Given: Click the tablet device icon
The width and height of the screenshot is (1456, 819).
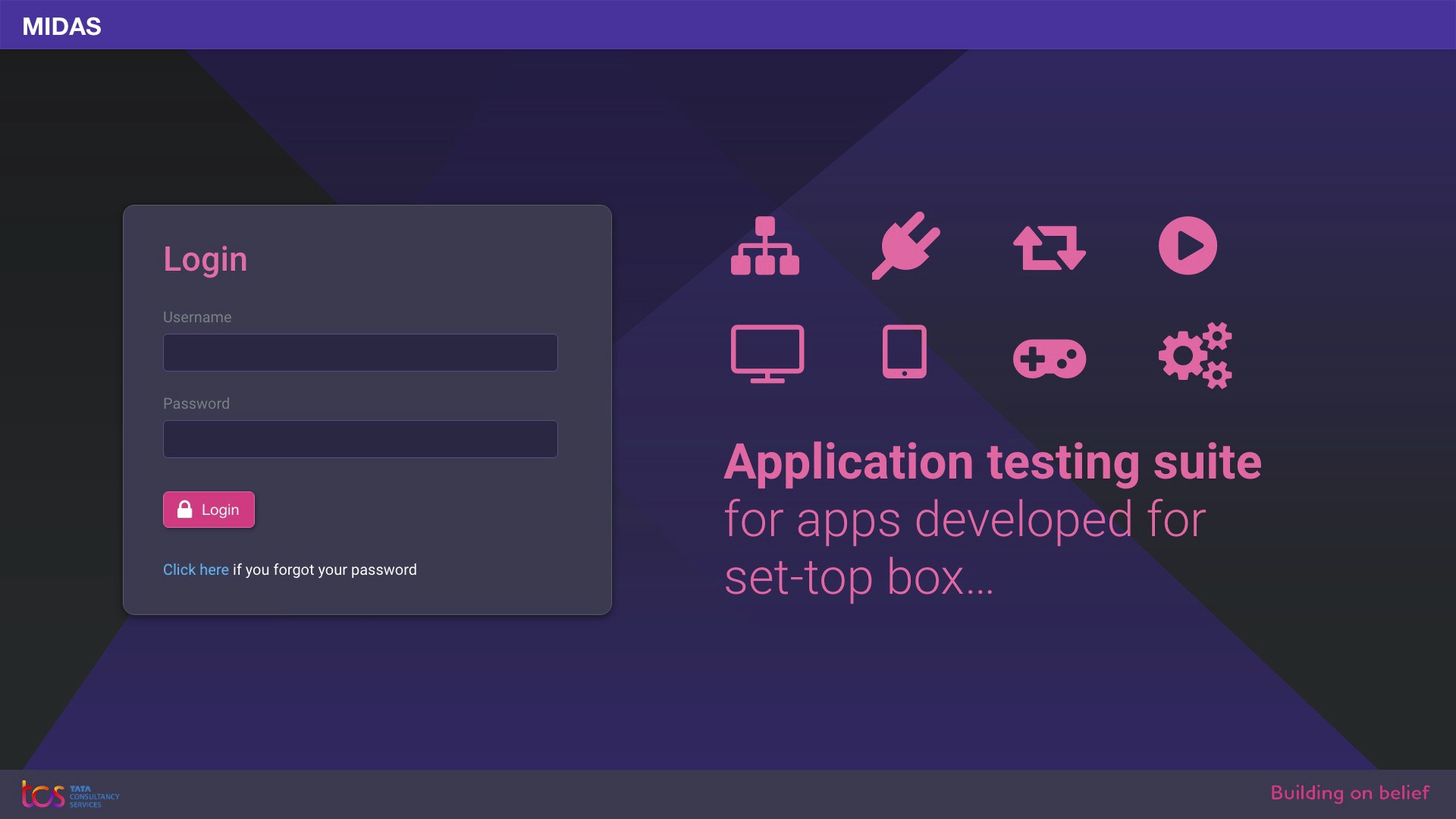Looking at the screenshot, I should coord(904,352).
